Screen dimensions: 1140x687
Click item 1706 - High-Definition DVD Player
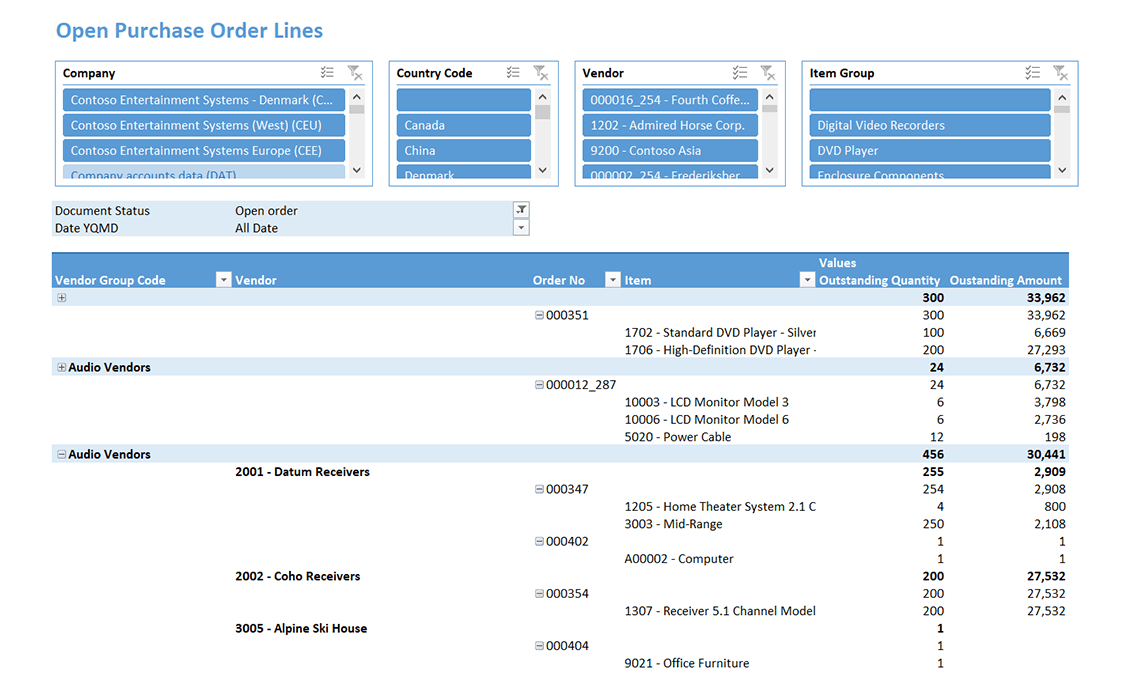point(720,350)
